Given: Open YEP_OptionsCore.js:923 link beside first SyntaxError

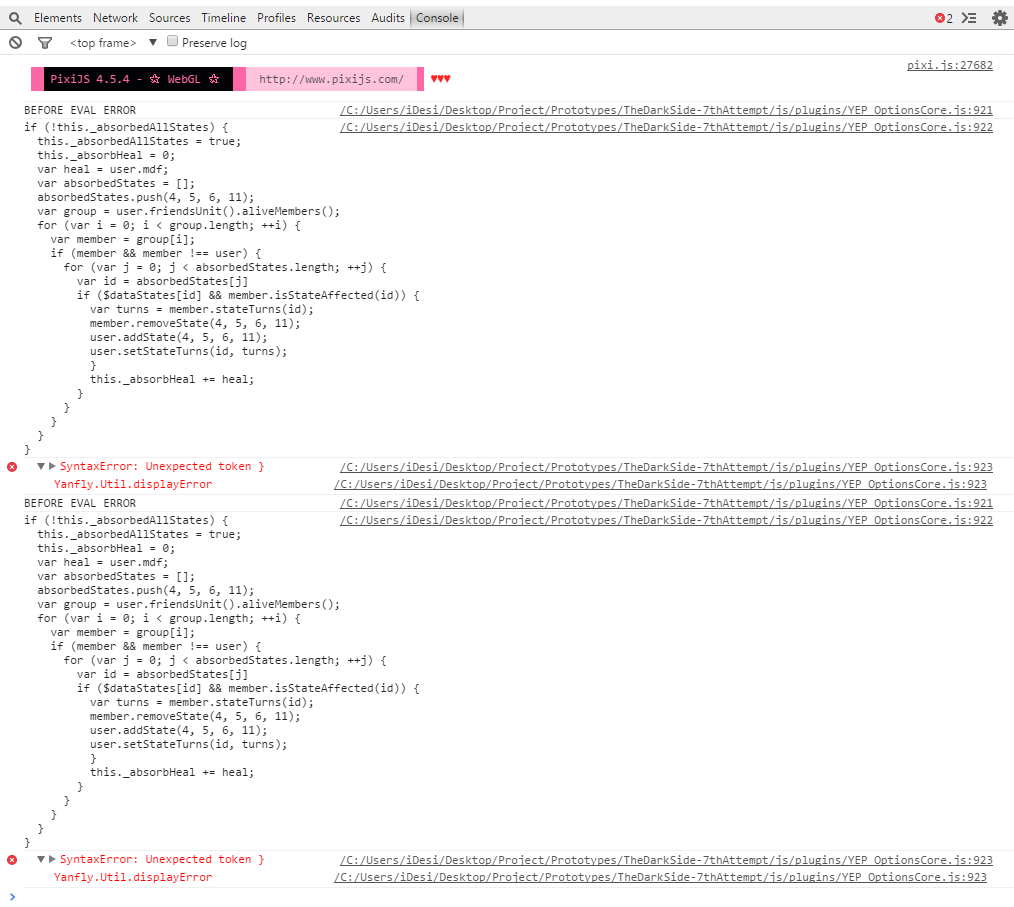Looking at the screenshot, I should tap(666, 467).
